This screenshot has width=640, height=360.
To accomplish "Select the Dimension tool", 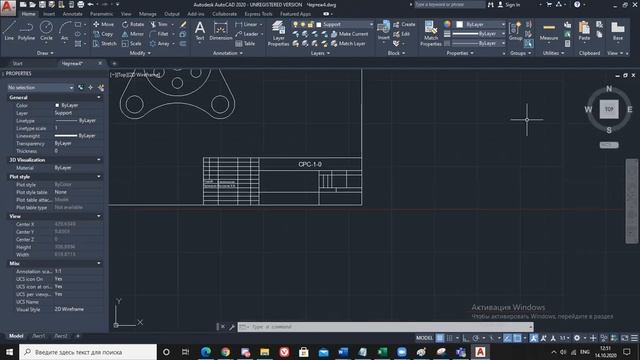I will pyautogui.click(x=221, y=31).
